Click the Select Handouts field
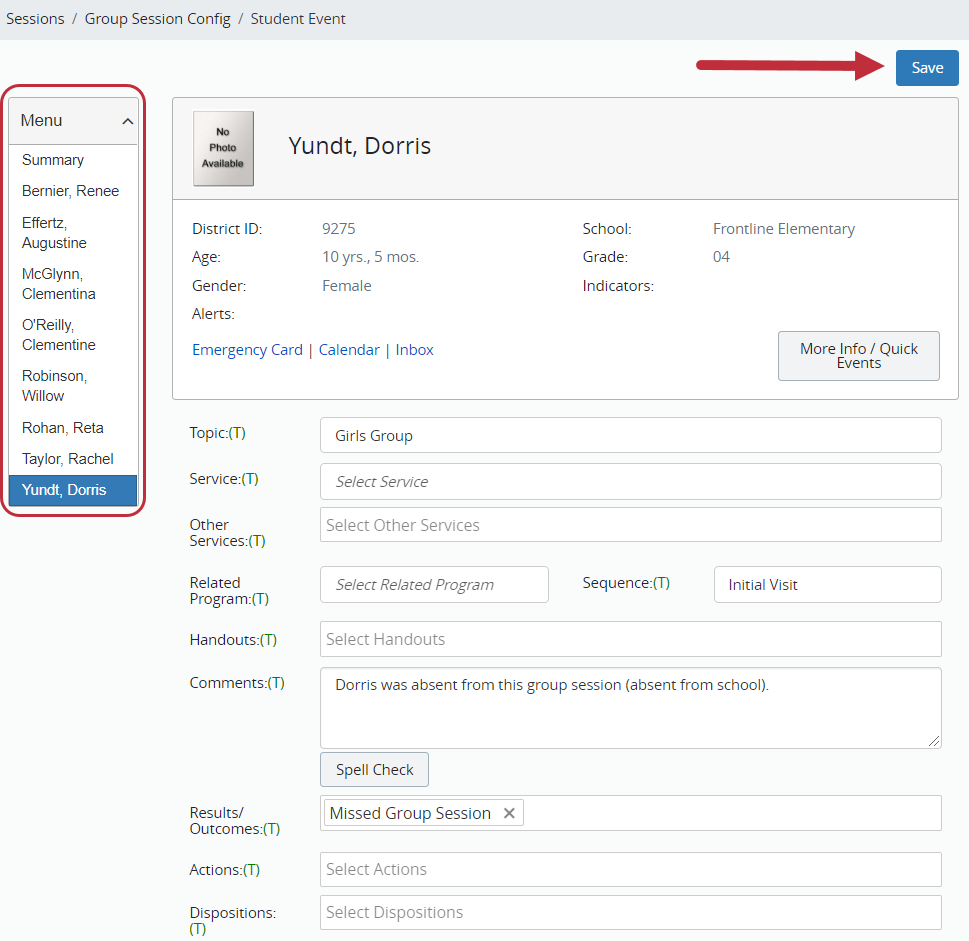The width and height of the screenshot is (969, 941). point(630,639)
